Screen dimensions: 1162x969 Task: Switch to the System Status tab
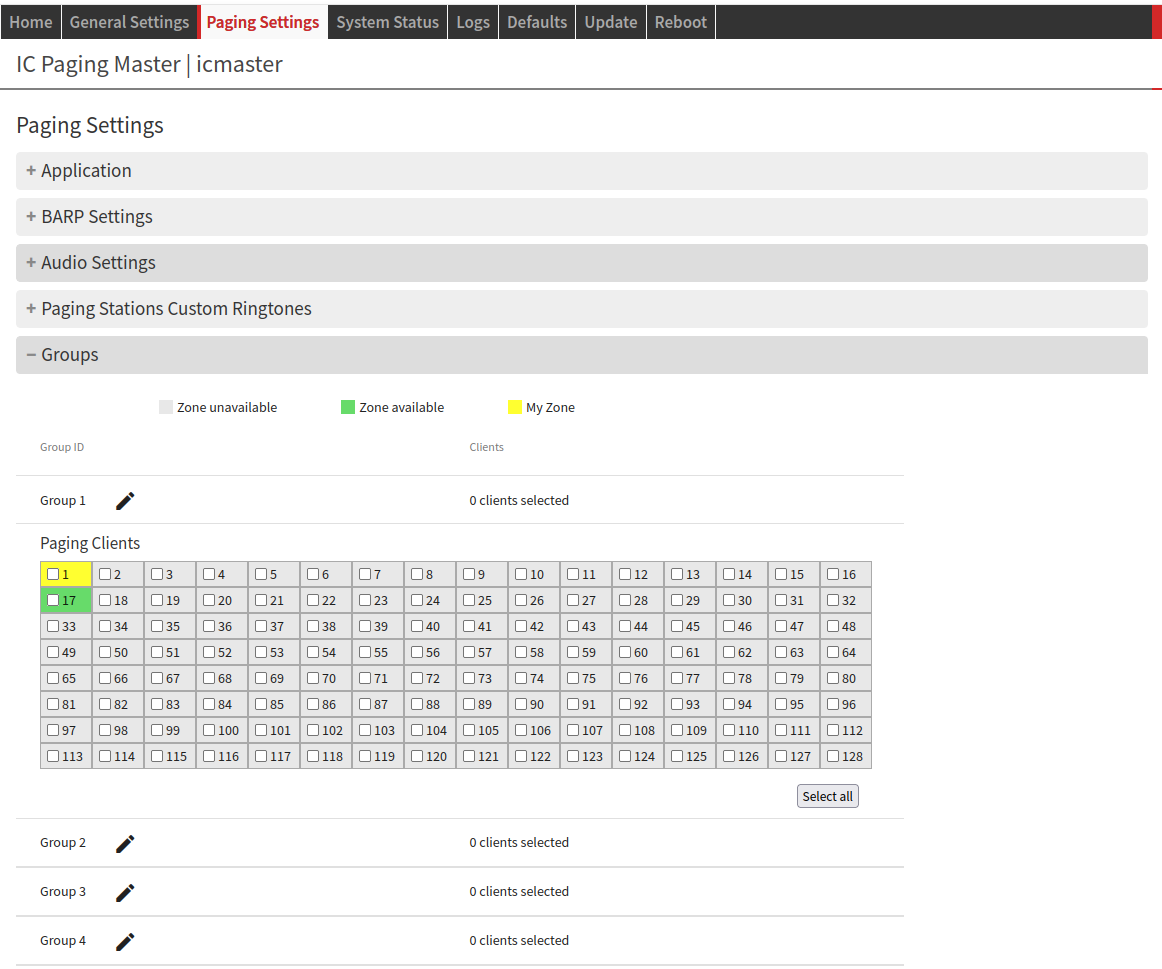[x=387, y=22]
